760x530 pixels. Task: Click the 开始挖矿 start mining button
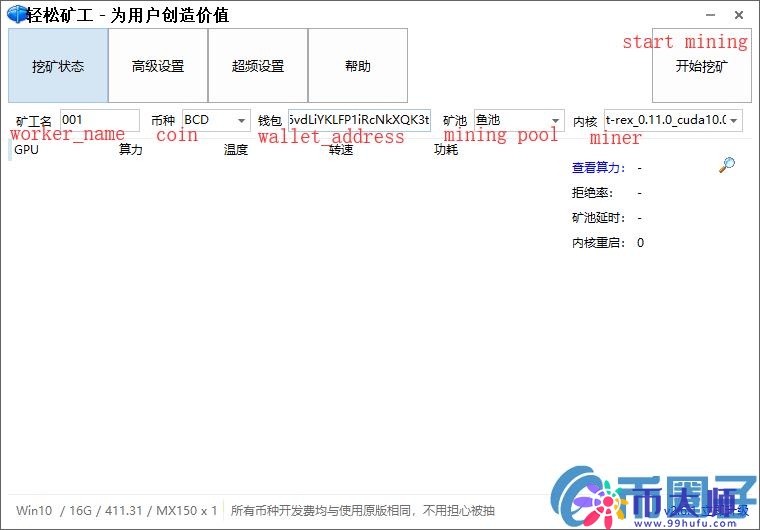point(701,65)
